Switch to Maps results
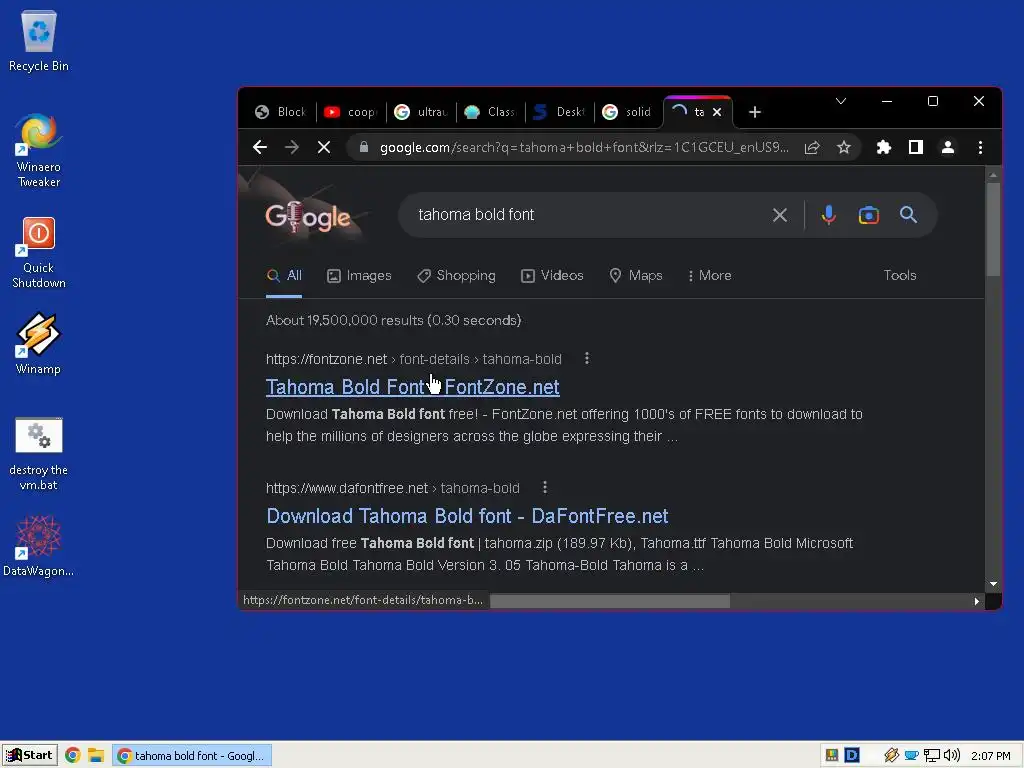 tap(635, 276)
